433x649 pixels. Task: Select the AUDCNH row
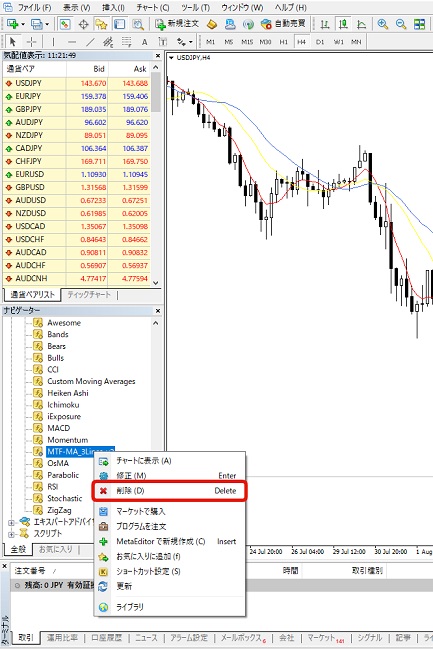coord(76,278)
